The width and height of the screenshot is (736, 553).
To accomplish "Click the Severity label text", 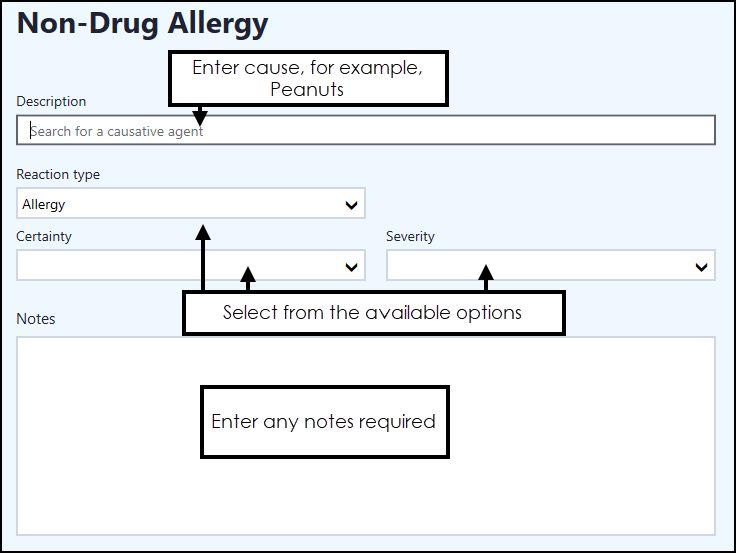I will (410, 237).
